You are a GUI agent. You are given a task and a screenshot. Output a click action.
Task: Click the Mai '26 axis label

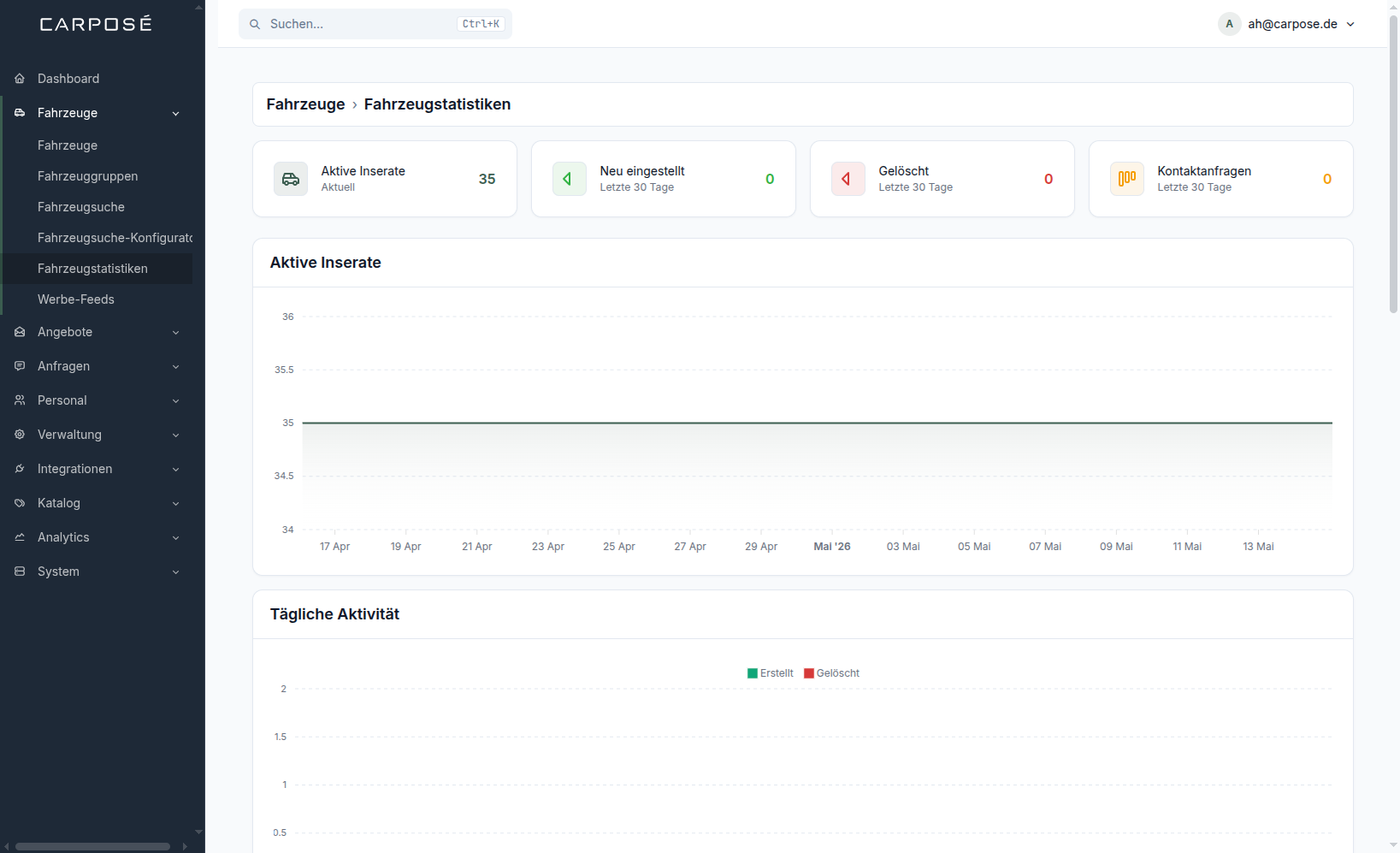tap(832, 547)
